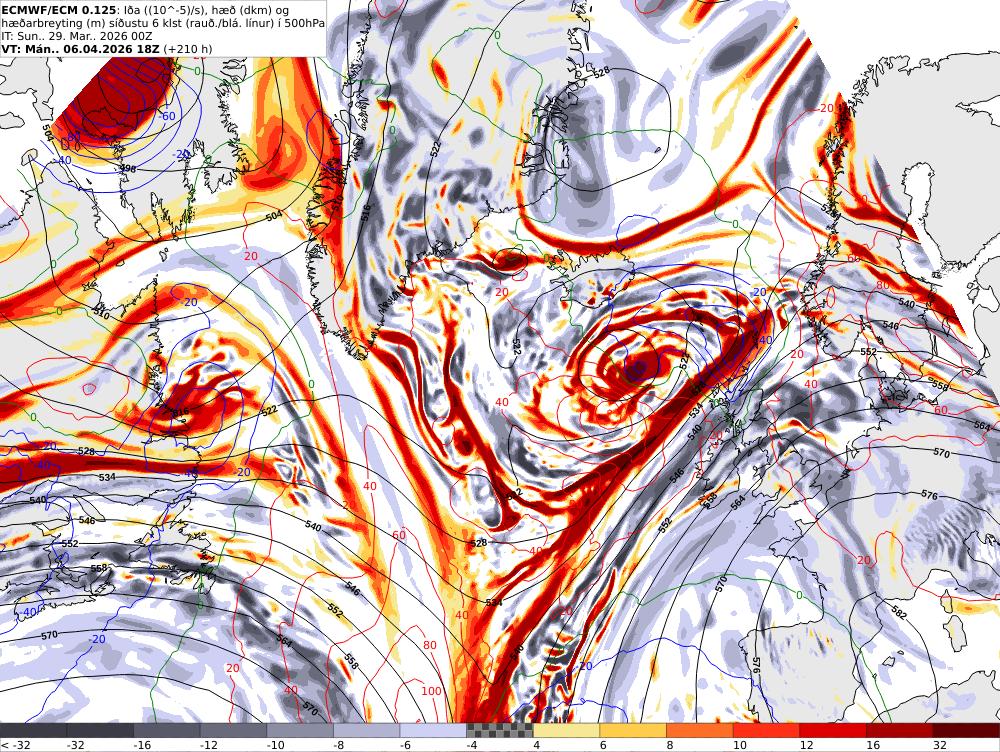Click the '582' height contour label
The height and width of the screenshot is (752, 1000).
pyautogui.click(x=898, y=614)
